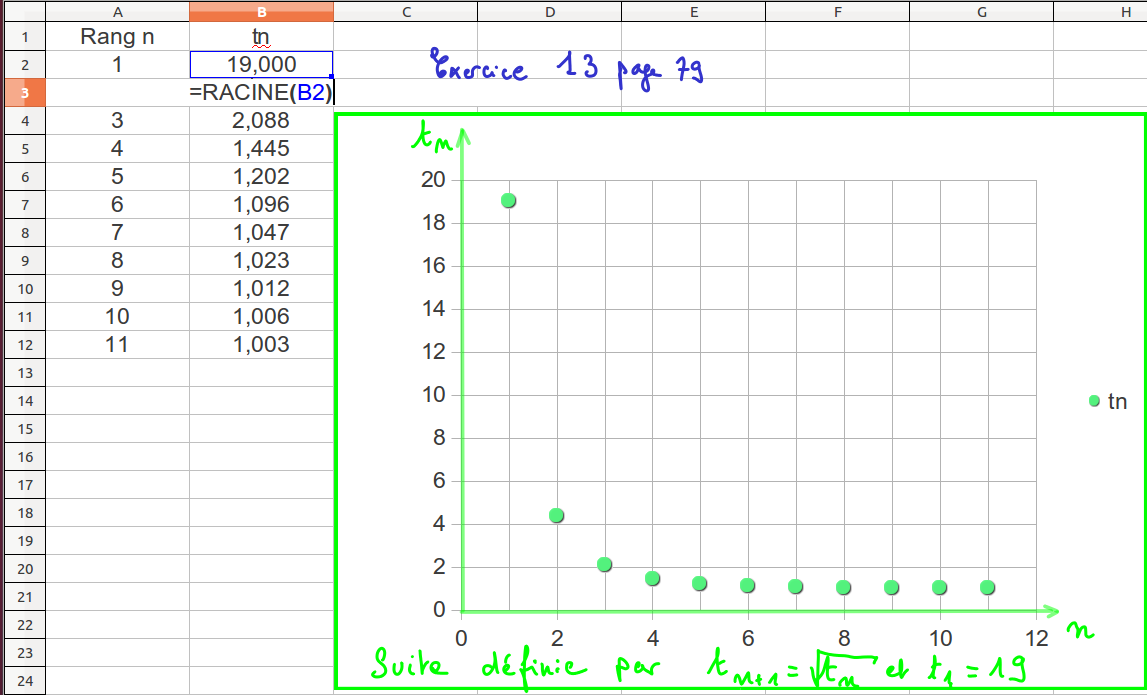Click the 'tn' legend label in chart
This screenshot has width=1147, height=695.
tap(1117, 402)
